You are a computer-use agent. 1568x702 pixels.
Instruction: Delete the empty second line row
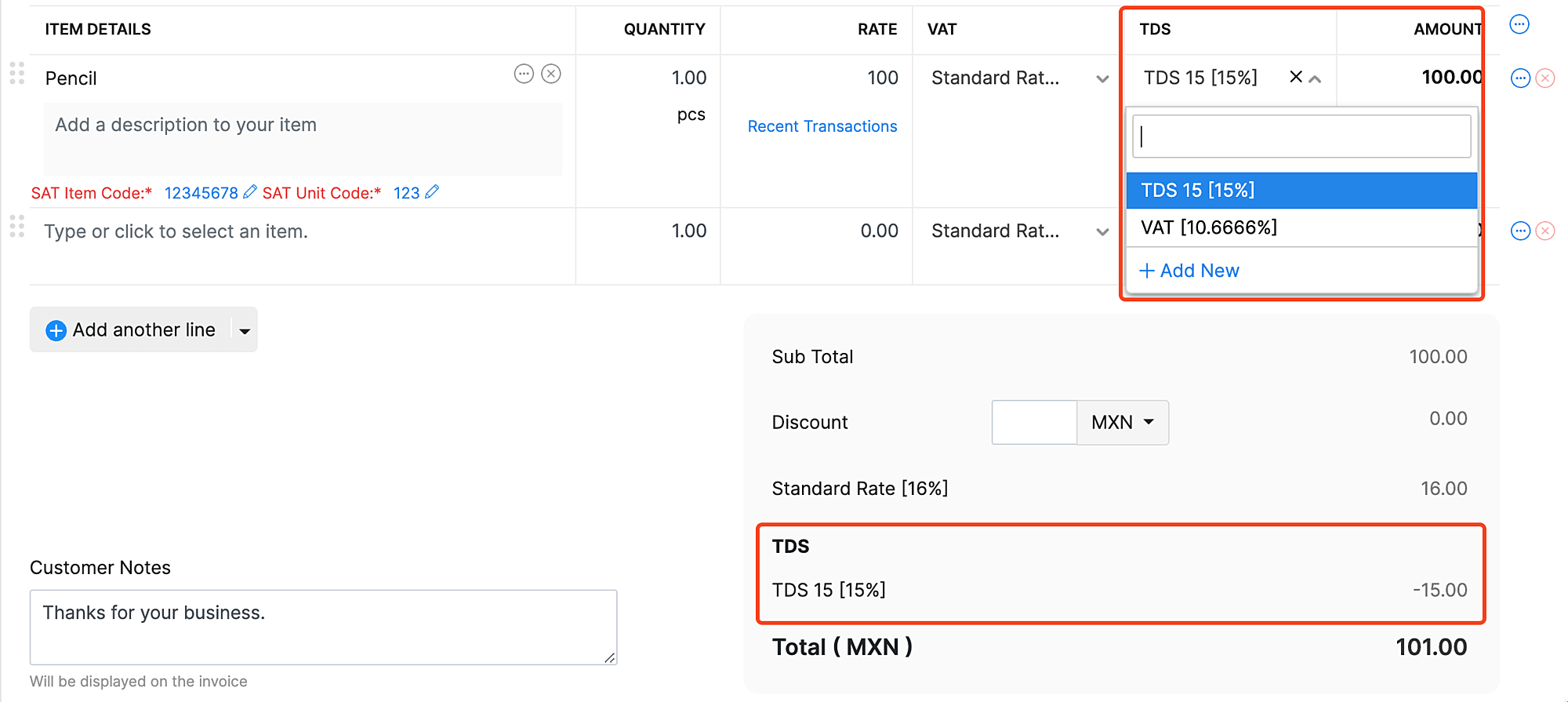click(1545, 231)
